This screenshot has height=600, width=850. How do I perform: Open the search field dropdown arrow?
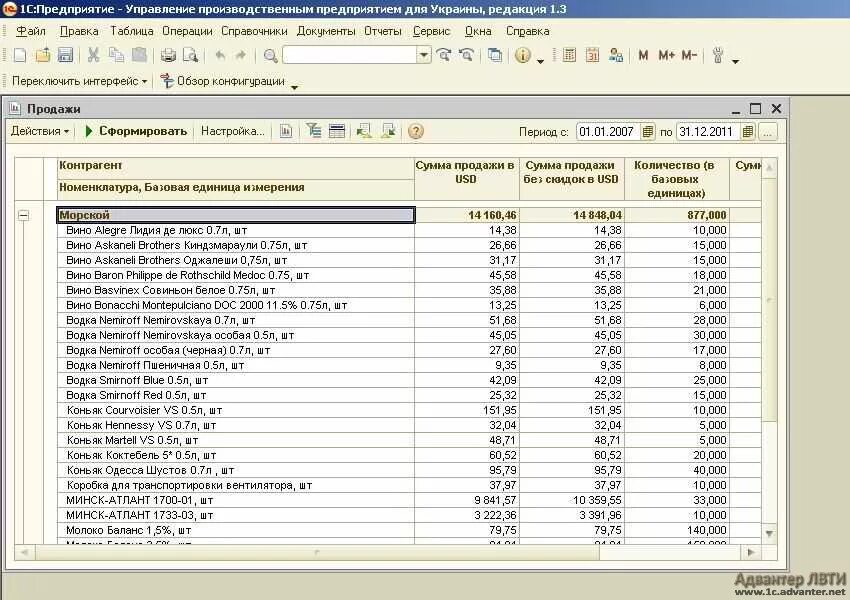[424, 55]
